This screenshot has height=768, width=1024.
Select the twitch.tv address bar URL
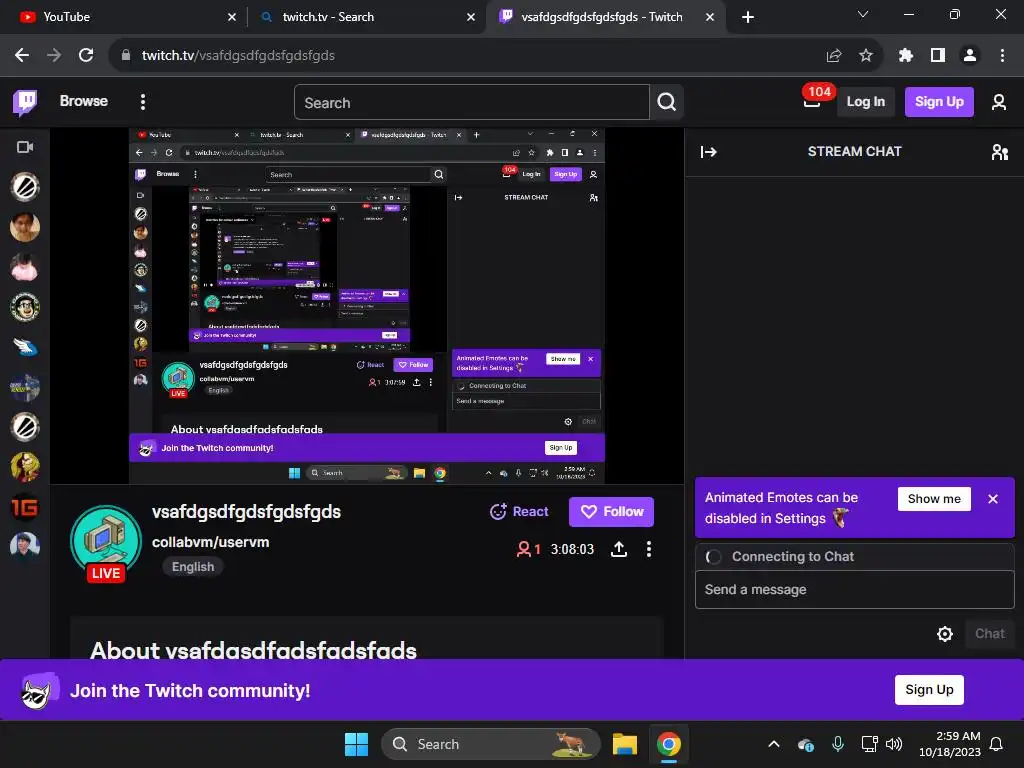pyautogui.click(x=238, y=56)
